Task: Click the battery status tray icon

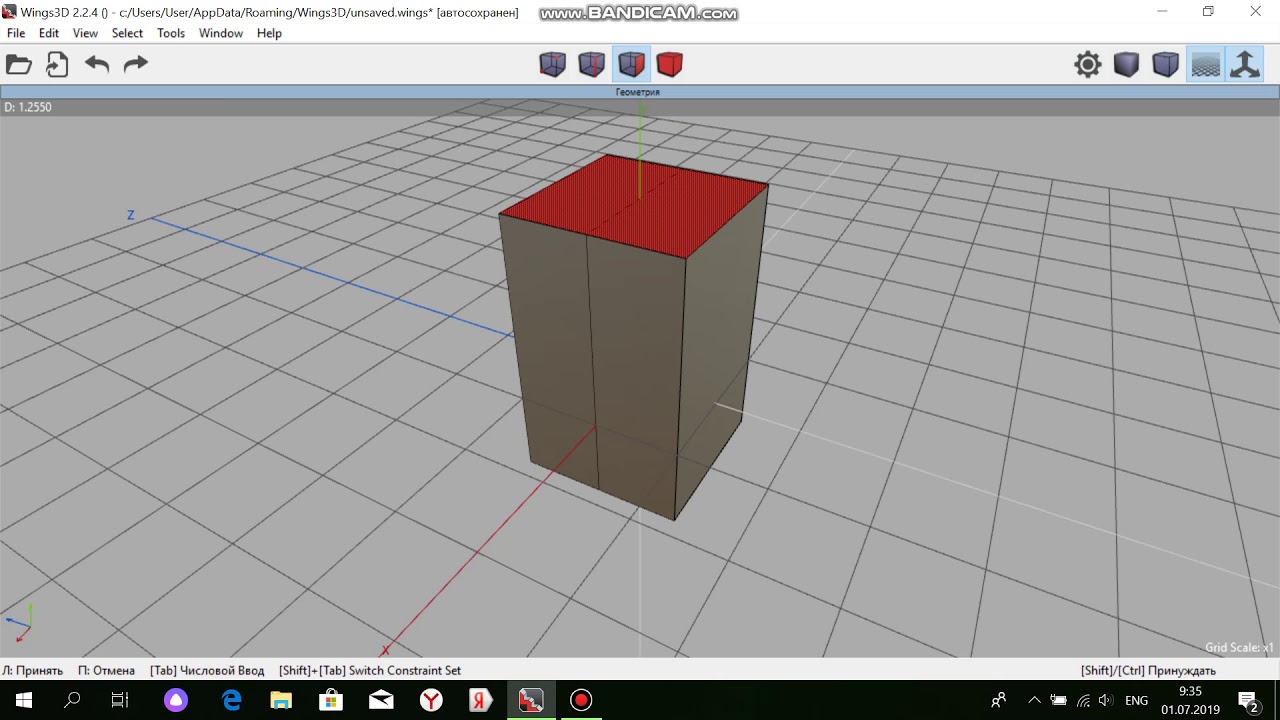Action: 1059,700
